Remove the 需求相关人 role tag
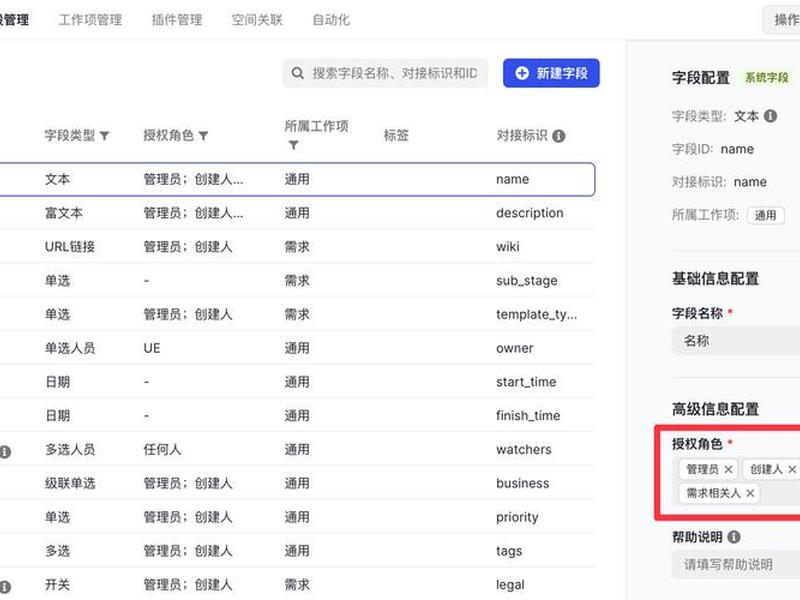Viewport: 800px width, 600px height. tap(750, 493)
